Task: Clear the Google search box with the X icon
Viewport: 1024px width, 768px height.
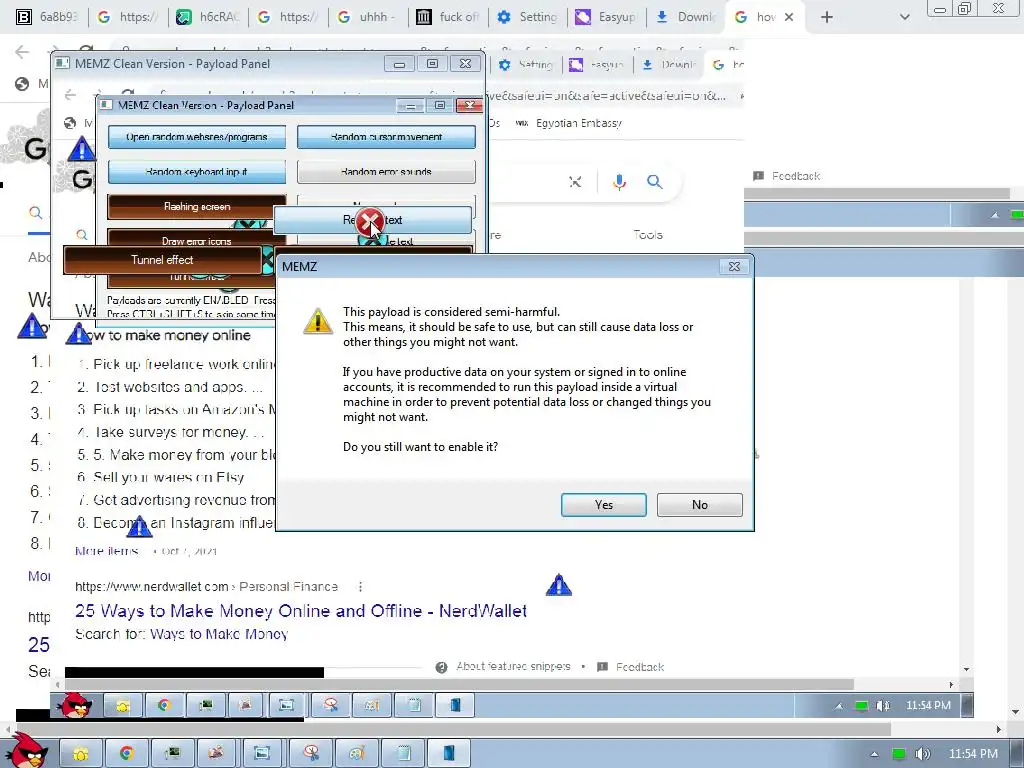Action: click(x=575, y=182)
